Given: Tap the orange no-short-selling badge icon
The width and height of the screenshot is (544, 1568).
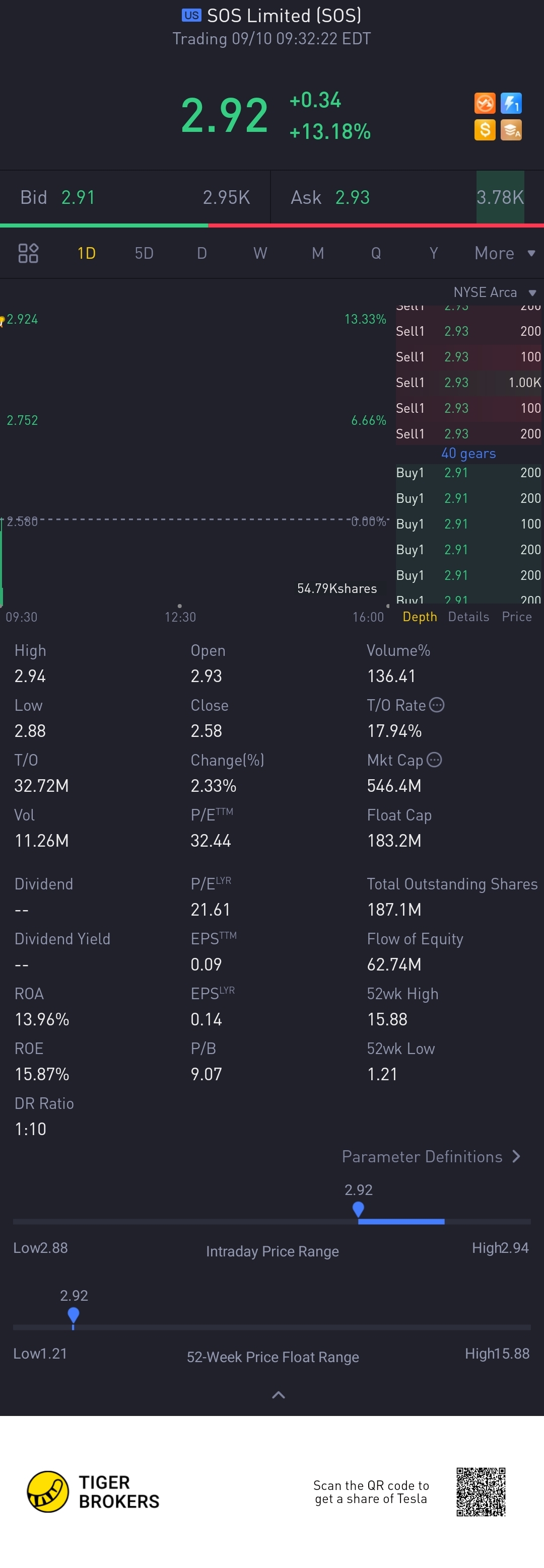Looking at the screenshot, I should [484, 104].
